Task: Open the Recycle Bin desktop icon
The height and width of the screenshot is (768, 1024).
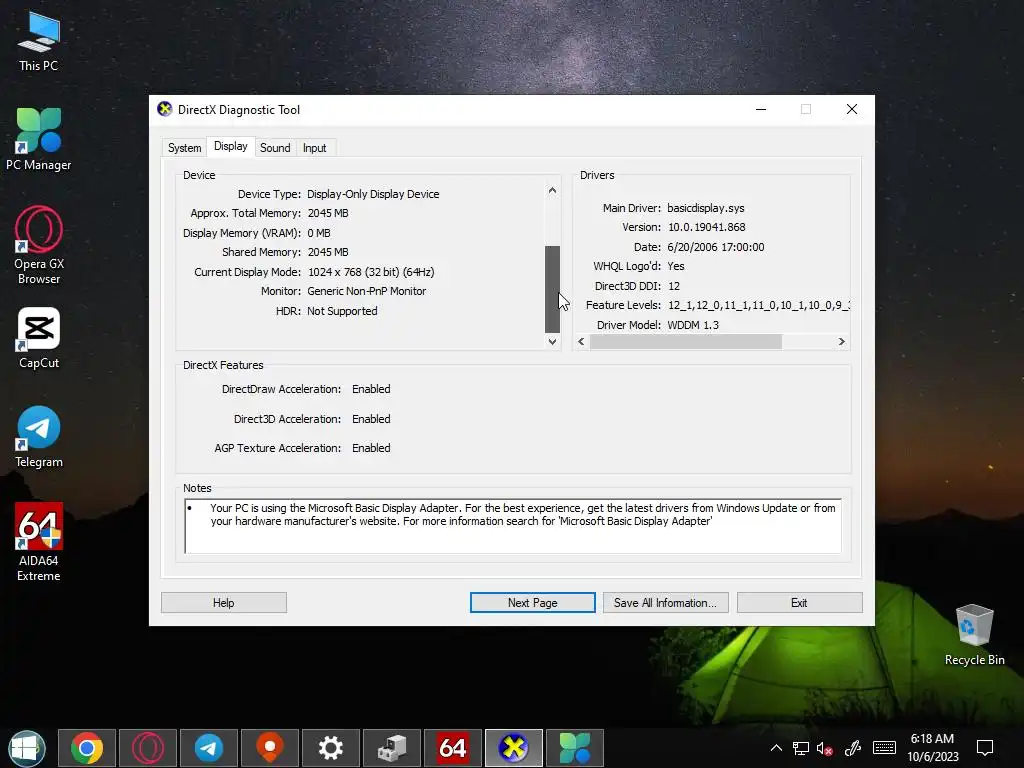Action: [974, 635]
